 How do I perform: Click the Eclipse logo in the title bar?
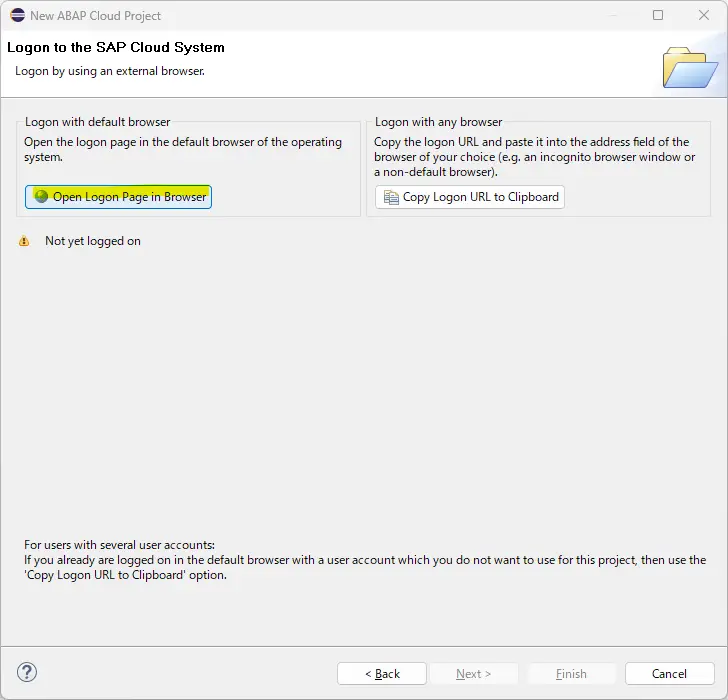coord(18,15)
